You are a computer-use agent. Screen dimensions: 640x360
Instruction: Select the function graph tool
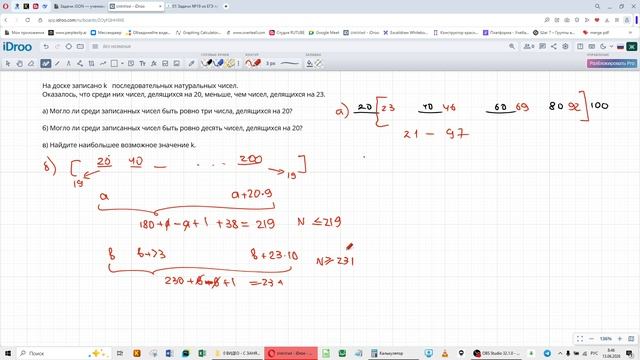[x=103, y=64]
